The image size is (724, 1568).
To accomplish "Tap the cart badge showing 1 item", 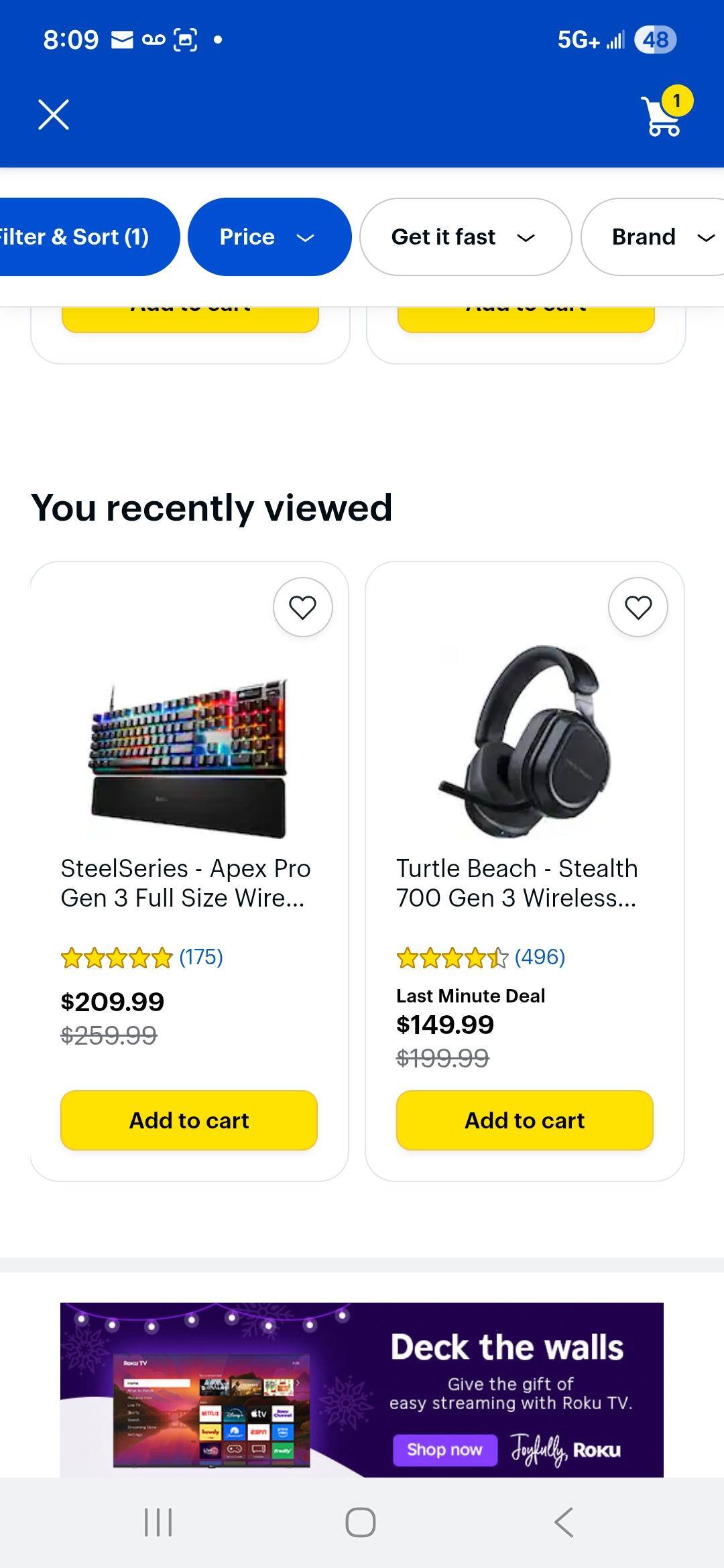I will 678,101.
